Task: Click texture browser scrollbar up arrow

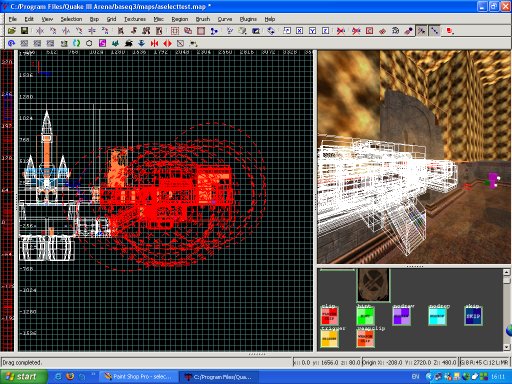Action: 506,273
